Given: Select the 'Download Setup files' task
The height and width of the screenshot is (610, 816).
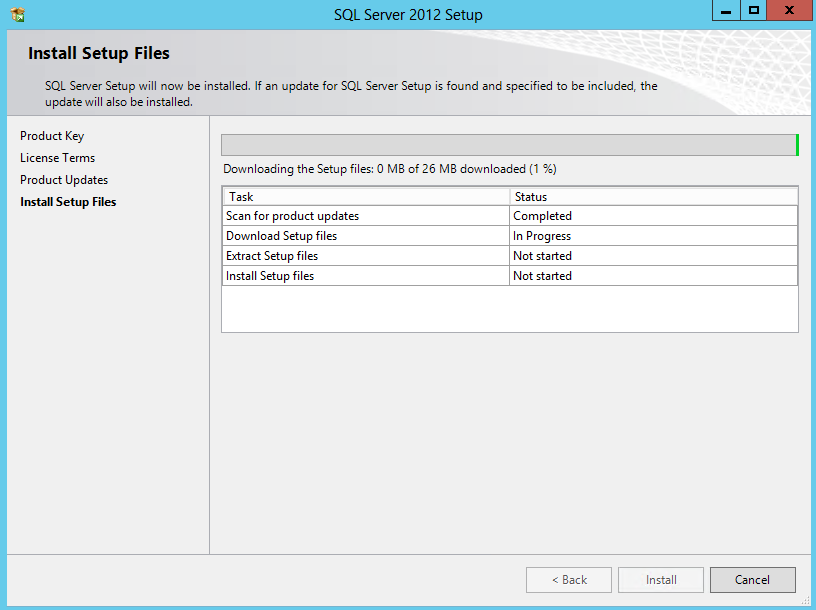Looking at the screenshot, I should click(x=366, y=236).
